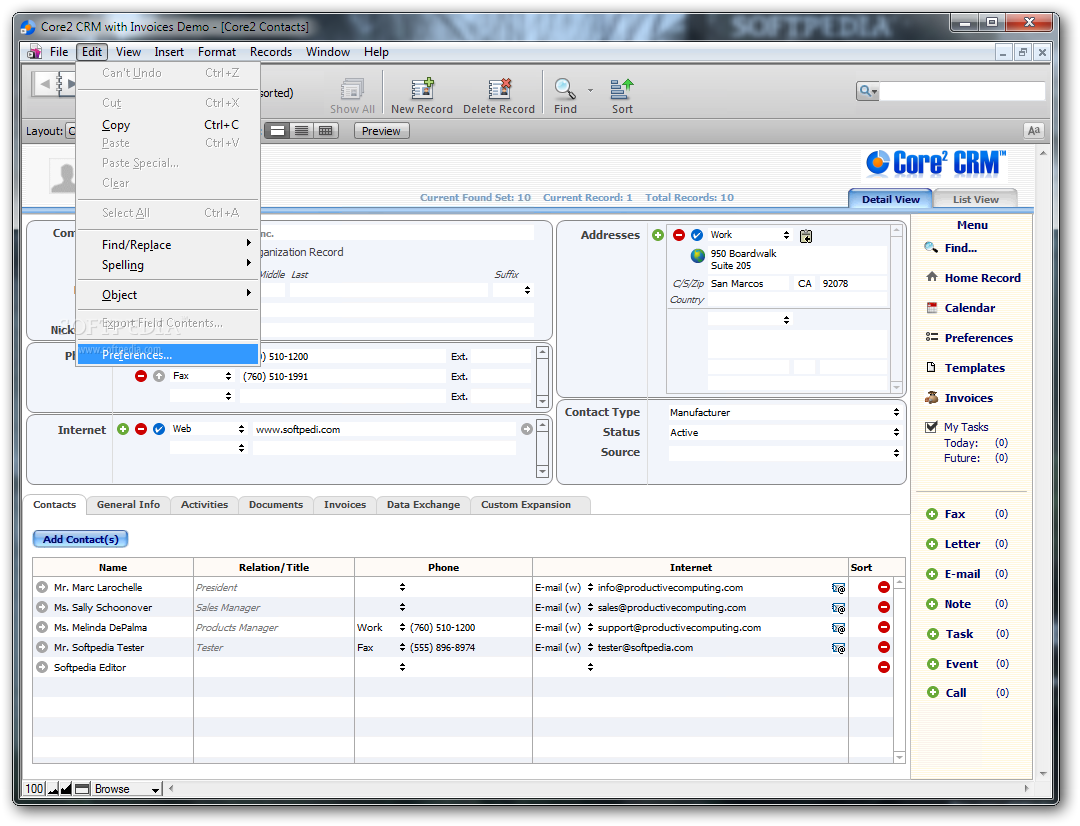Open the Status Active dropdown
Screen dimensions: 1080x826
pyautogui.click(x=785, y=432)
